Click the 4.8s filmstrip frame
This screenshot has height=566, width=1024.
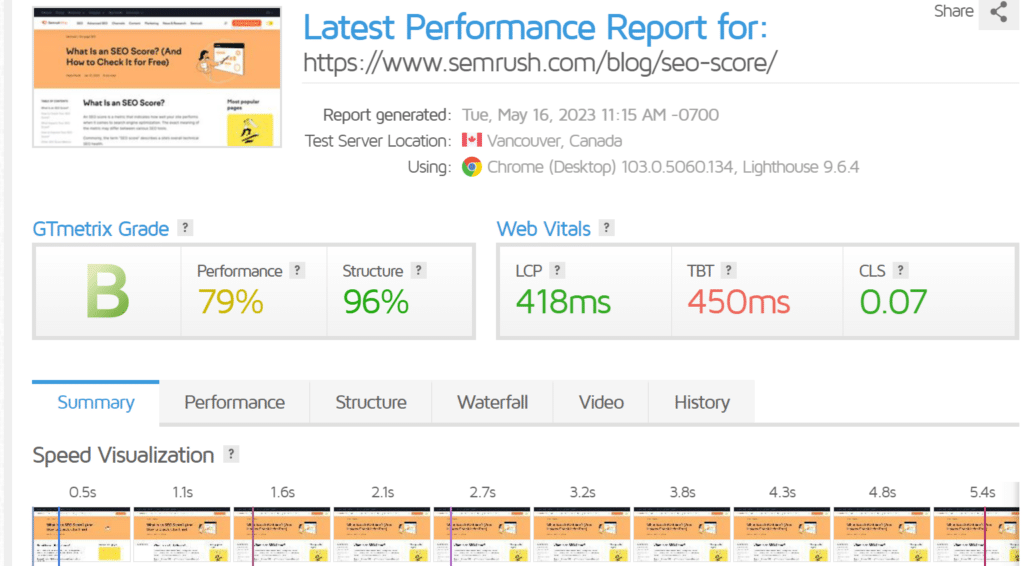click(x=882, y=537)
